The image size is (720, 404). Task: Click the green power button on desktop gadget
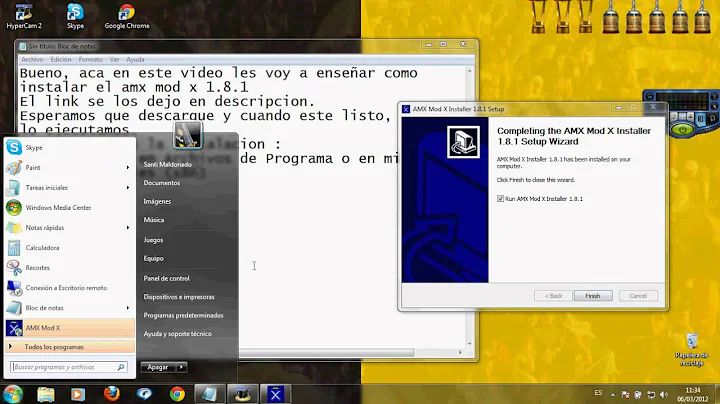tap(683, 130)
